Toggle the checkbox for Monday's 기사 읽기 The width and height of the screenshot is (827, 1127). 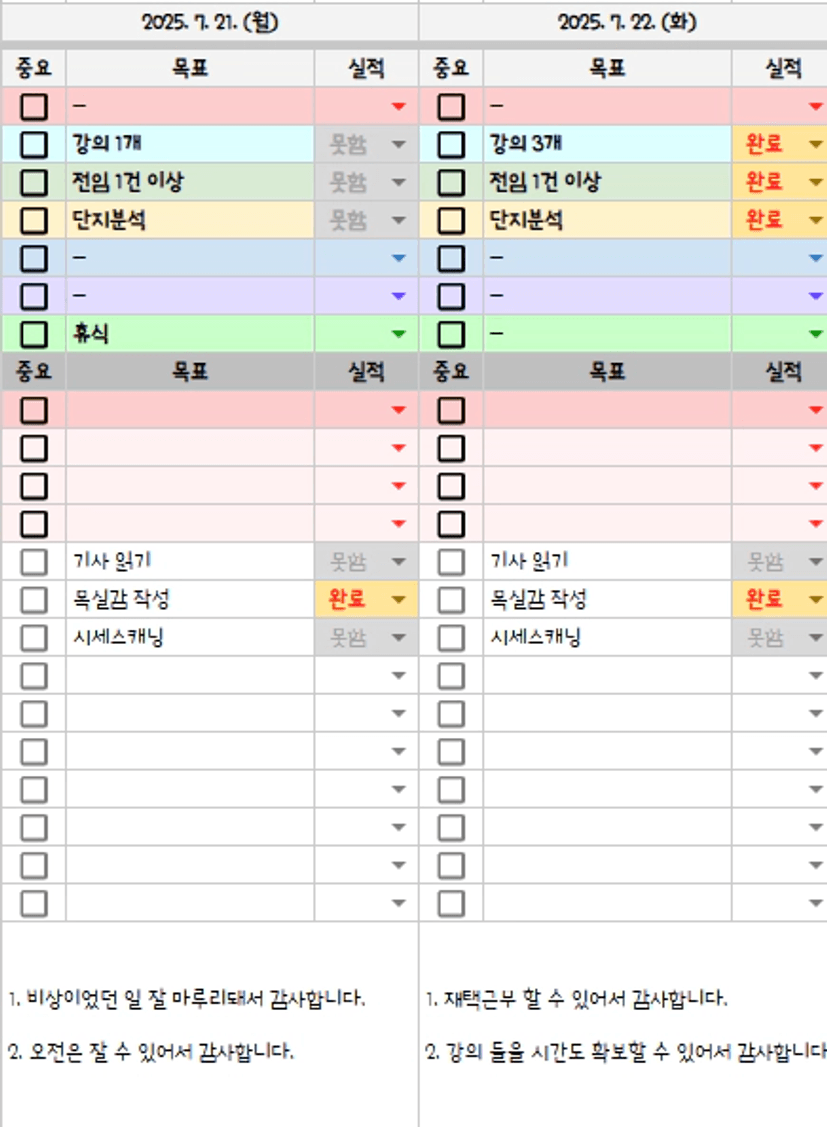(34, 562)
